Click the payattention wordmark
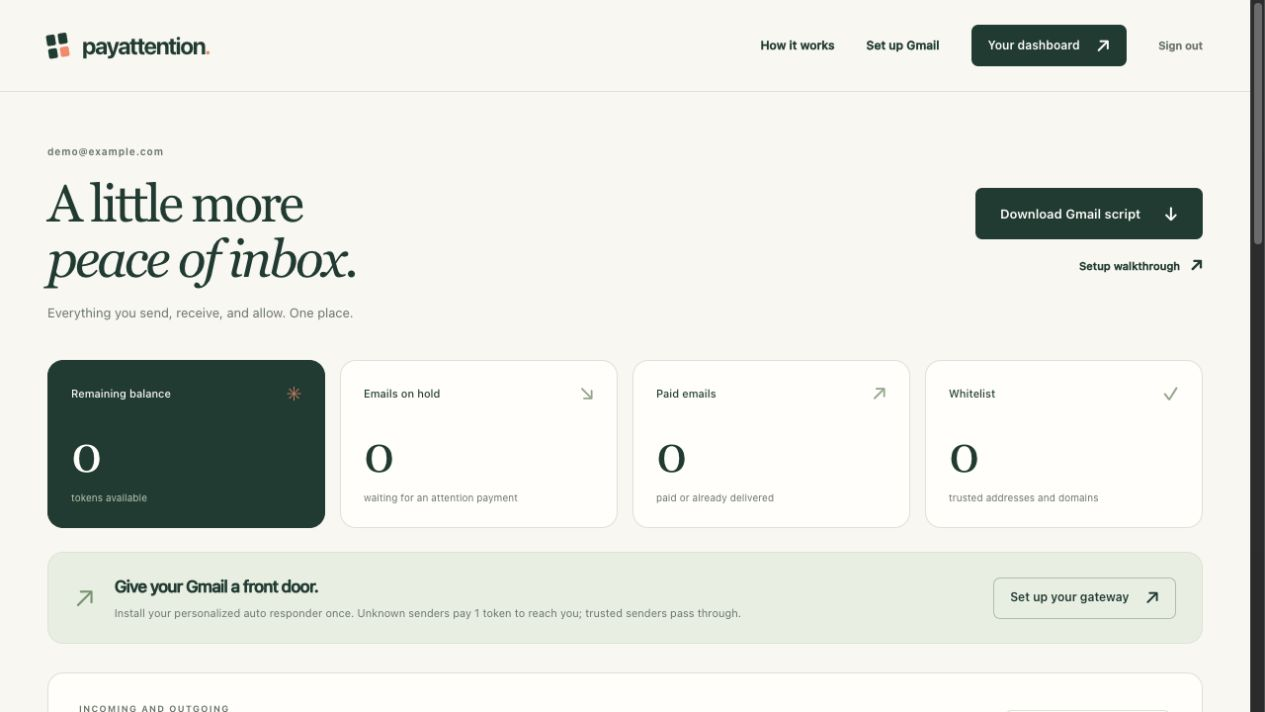Screen dimensions: 1265x712 [x=146, y=47]
